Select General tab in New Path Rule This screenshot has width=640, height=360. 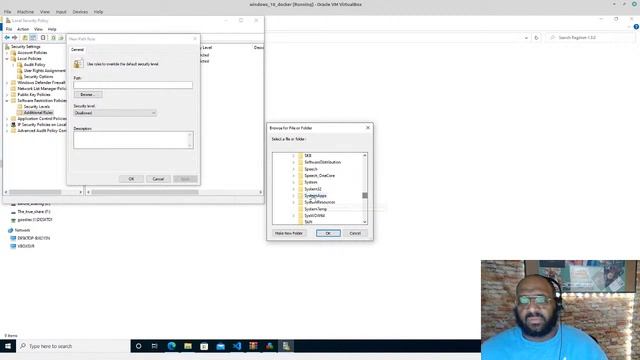(77, 49)
